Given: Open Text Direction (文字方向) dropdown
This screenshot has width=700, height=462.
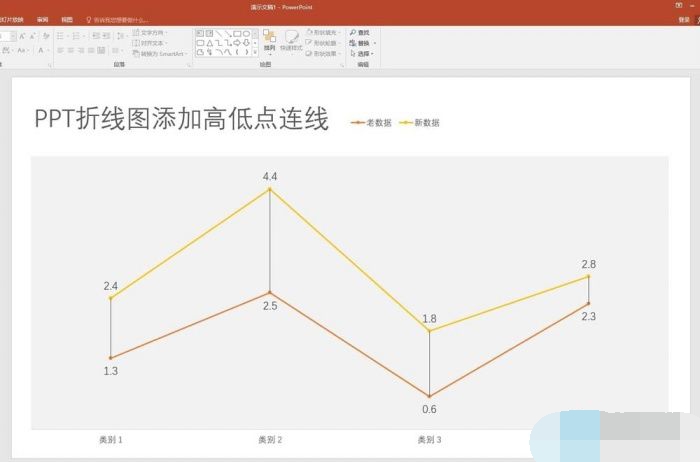Looking at the screenshot, I should [x=152, y=33].
